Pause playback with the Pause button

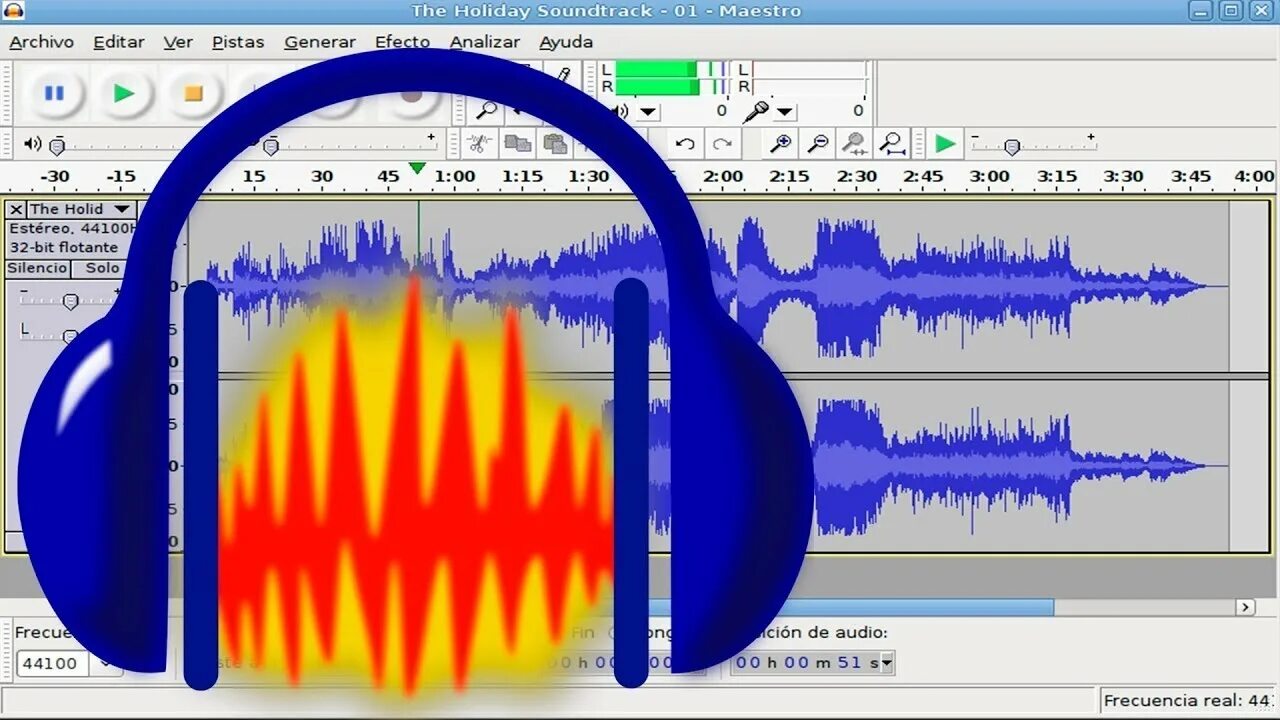coord(54,93)
